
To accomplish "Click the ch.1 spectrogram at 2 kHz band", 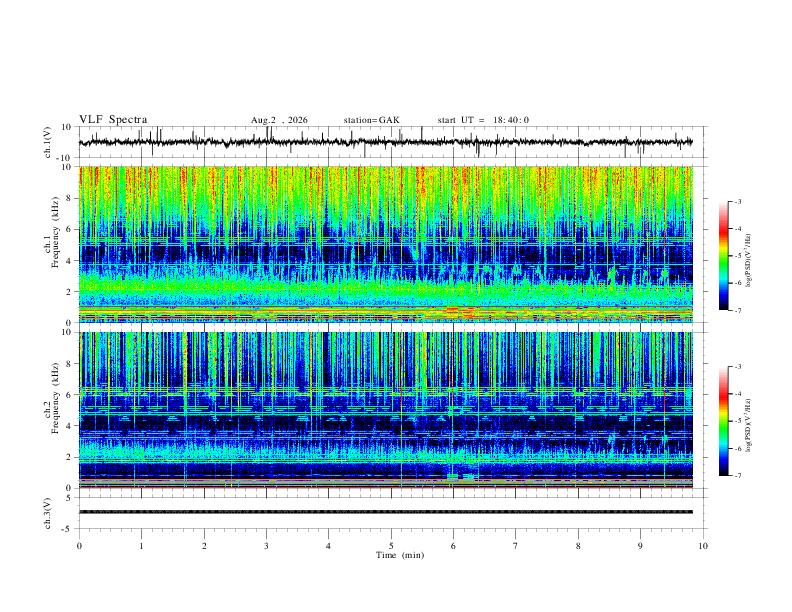I will click(386, 290).
